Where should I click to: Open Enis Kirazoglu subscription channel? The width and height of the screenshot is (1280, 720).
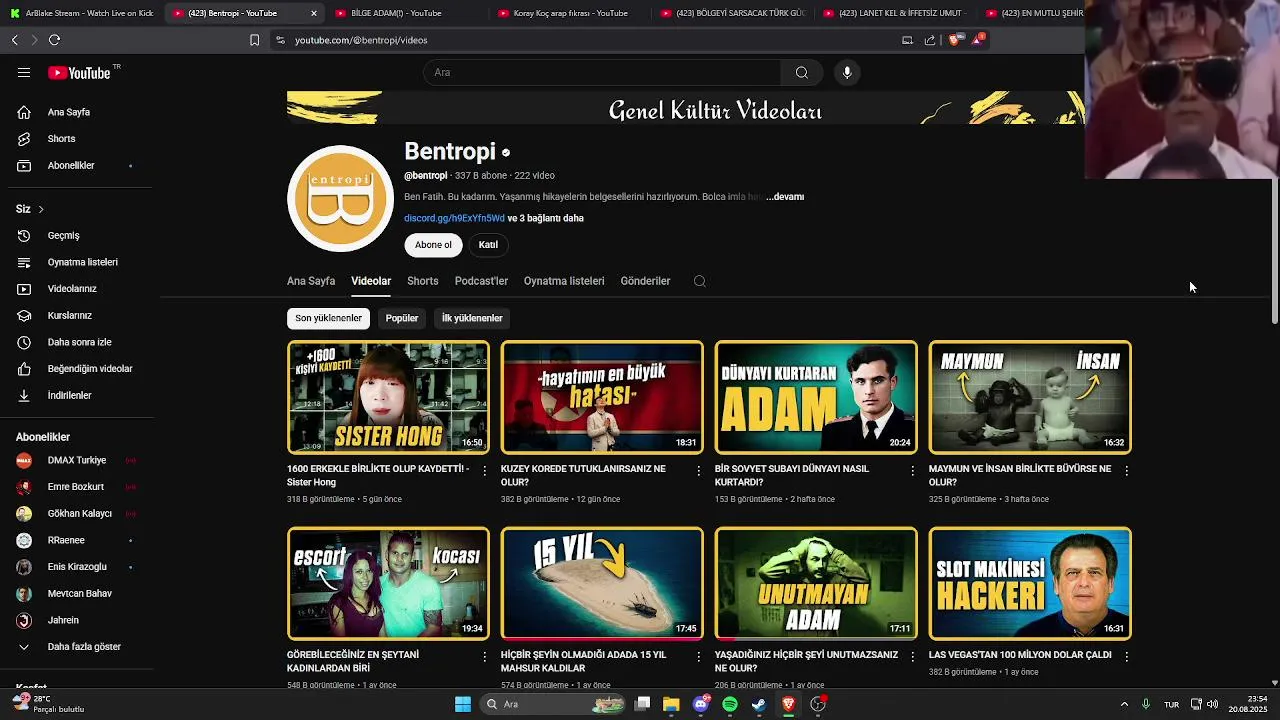pos(77,567)
